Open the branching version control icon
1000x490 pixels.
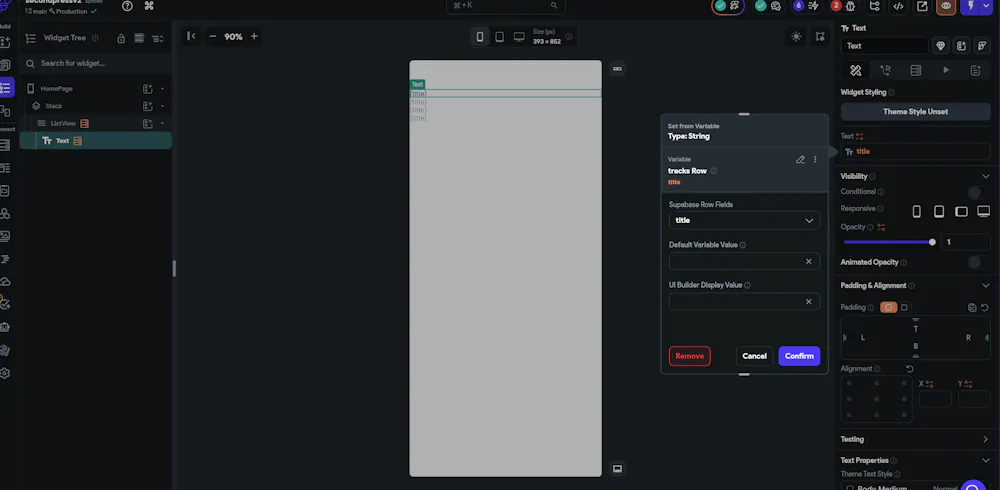pos(874,6)
